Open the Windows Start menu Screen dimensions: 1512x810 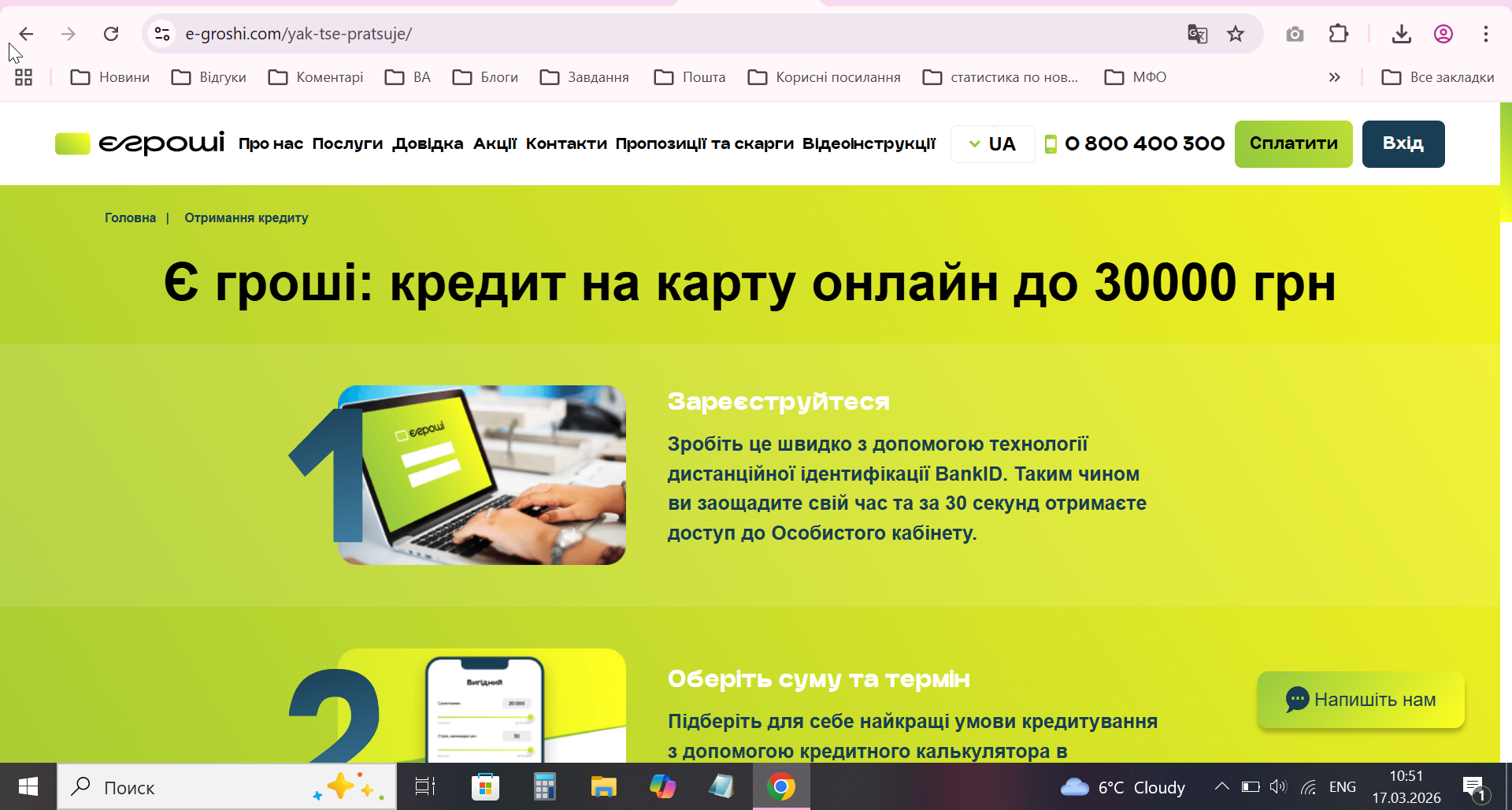(28, 786)
